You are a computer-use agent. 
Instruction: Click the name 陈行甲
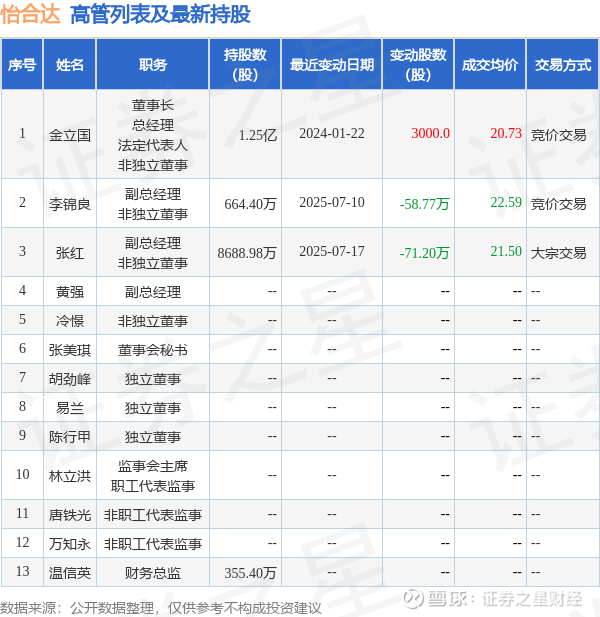coord(70,437)
